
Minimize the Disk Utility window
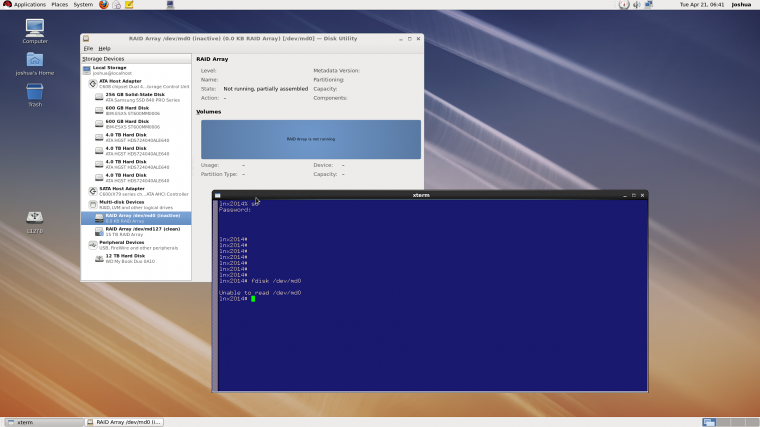click(401, 39)
